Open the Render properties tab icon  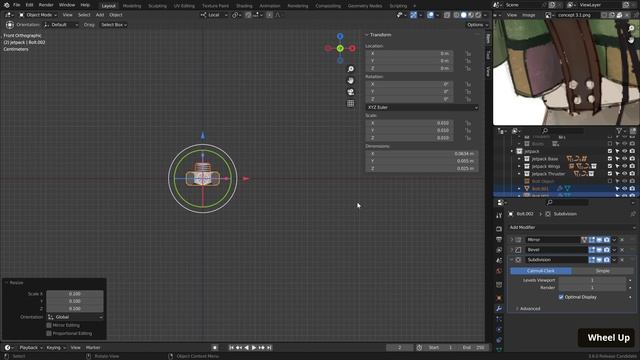click(499, 229)
